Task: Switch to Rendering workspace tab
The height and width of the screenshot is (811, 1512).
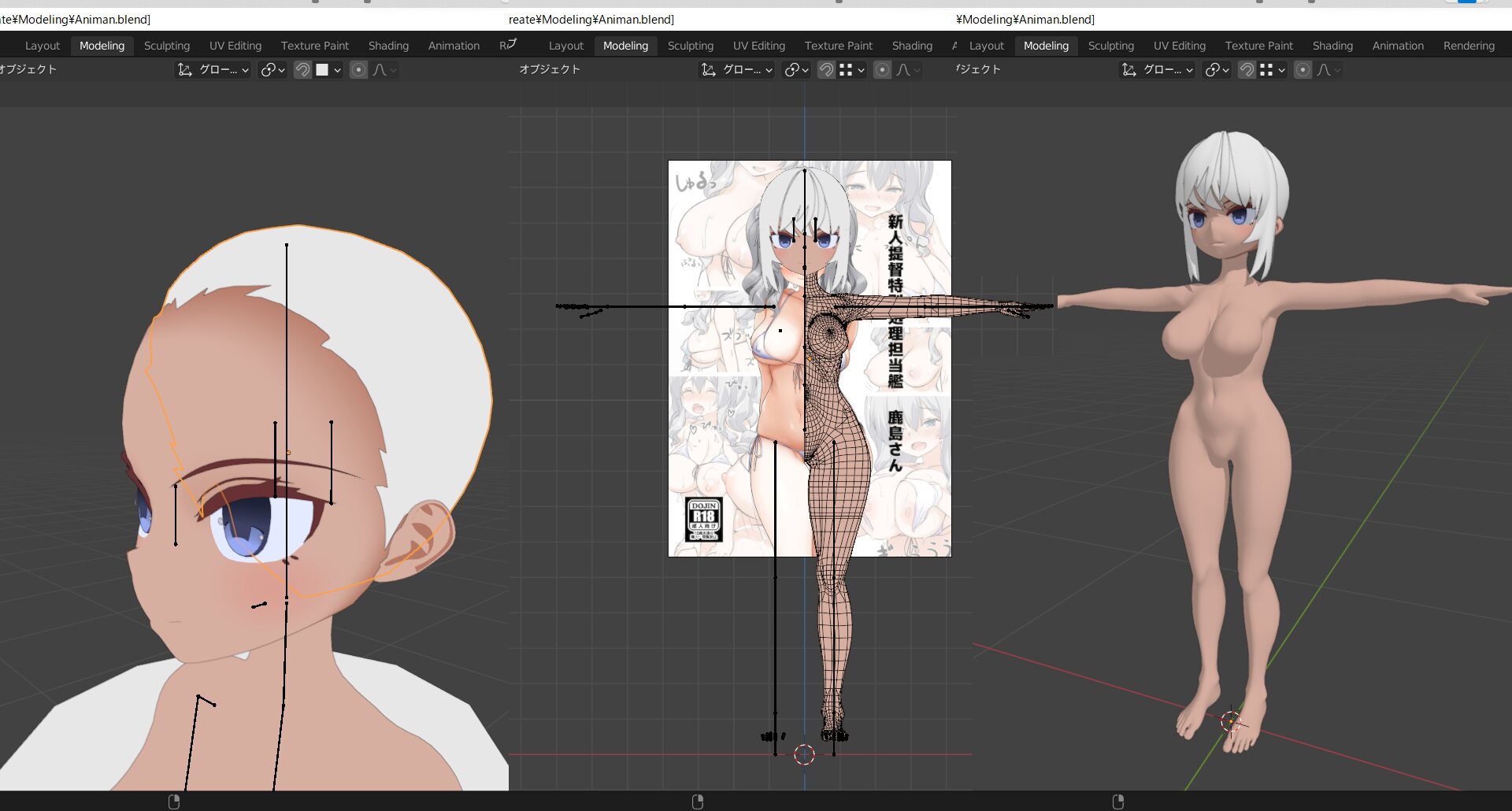Action: [1469, 46]
